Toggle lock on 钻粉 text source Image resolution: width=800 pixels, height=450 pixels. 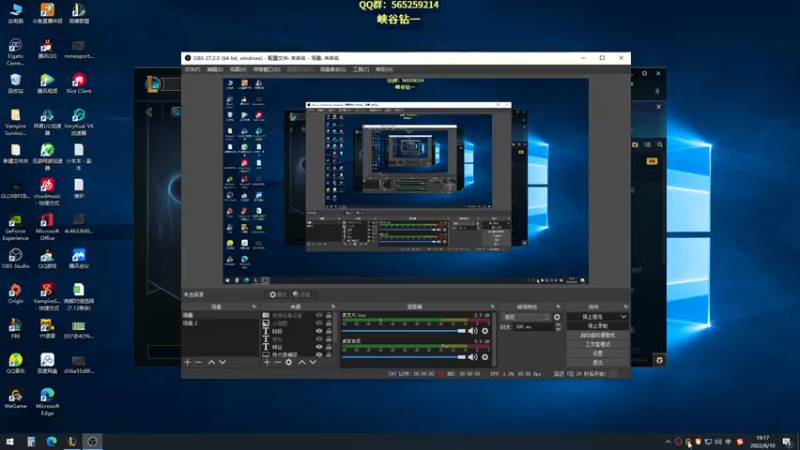(329, 331)
